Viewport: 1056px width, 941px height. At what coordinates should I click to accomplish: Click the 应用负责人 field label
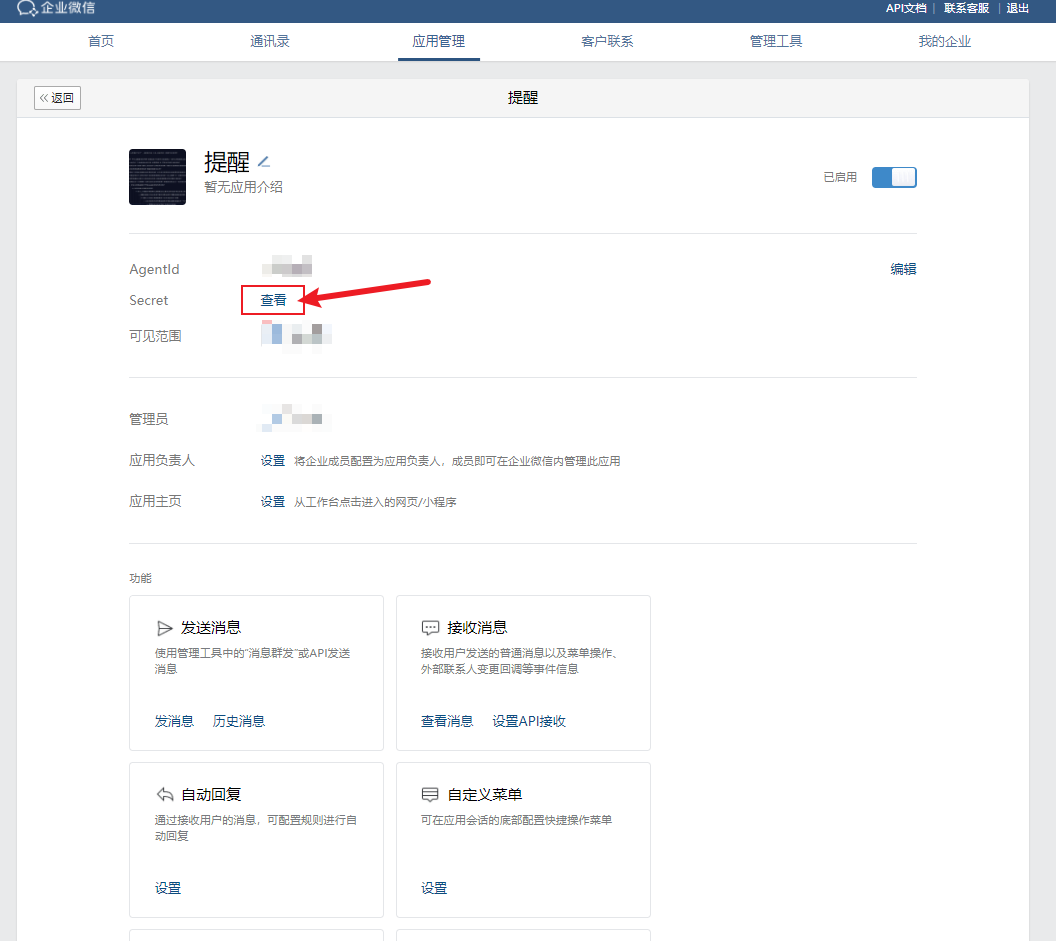coord(162,460)
